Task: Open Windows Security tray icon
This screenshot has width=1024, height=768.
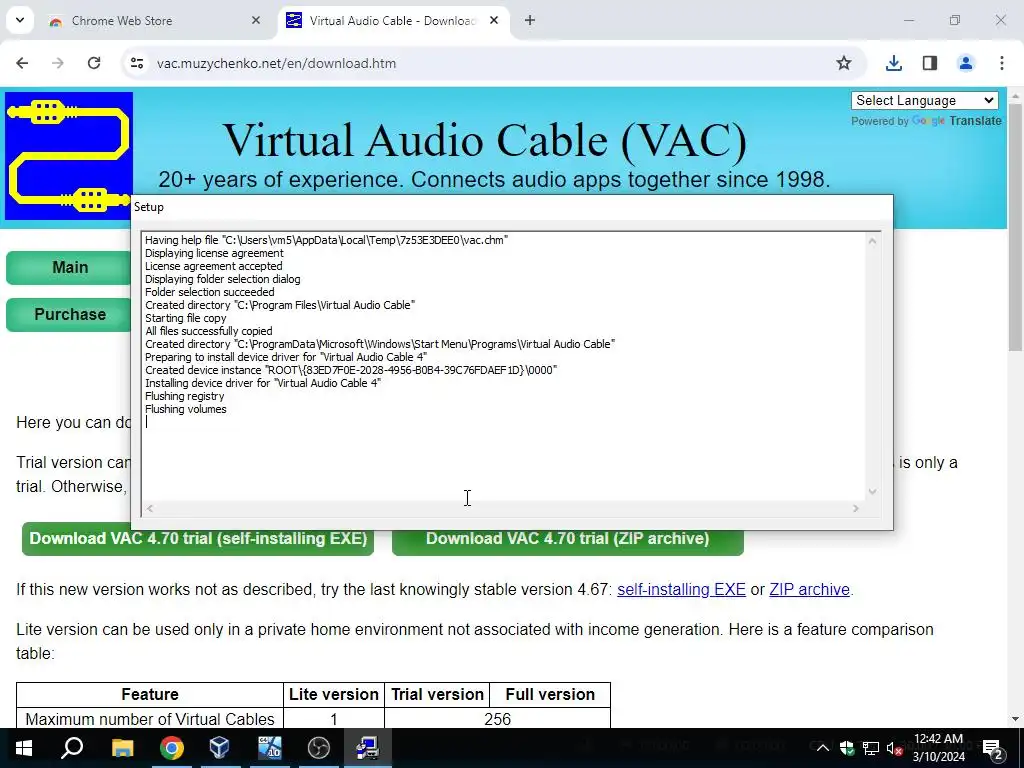Action: [847, 748]
